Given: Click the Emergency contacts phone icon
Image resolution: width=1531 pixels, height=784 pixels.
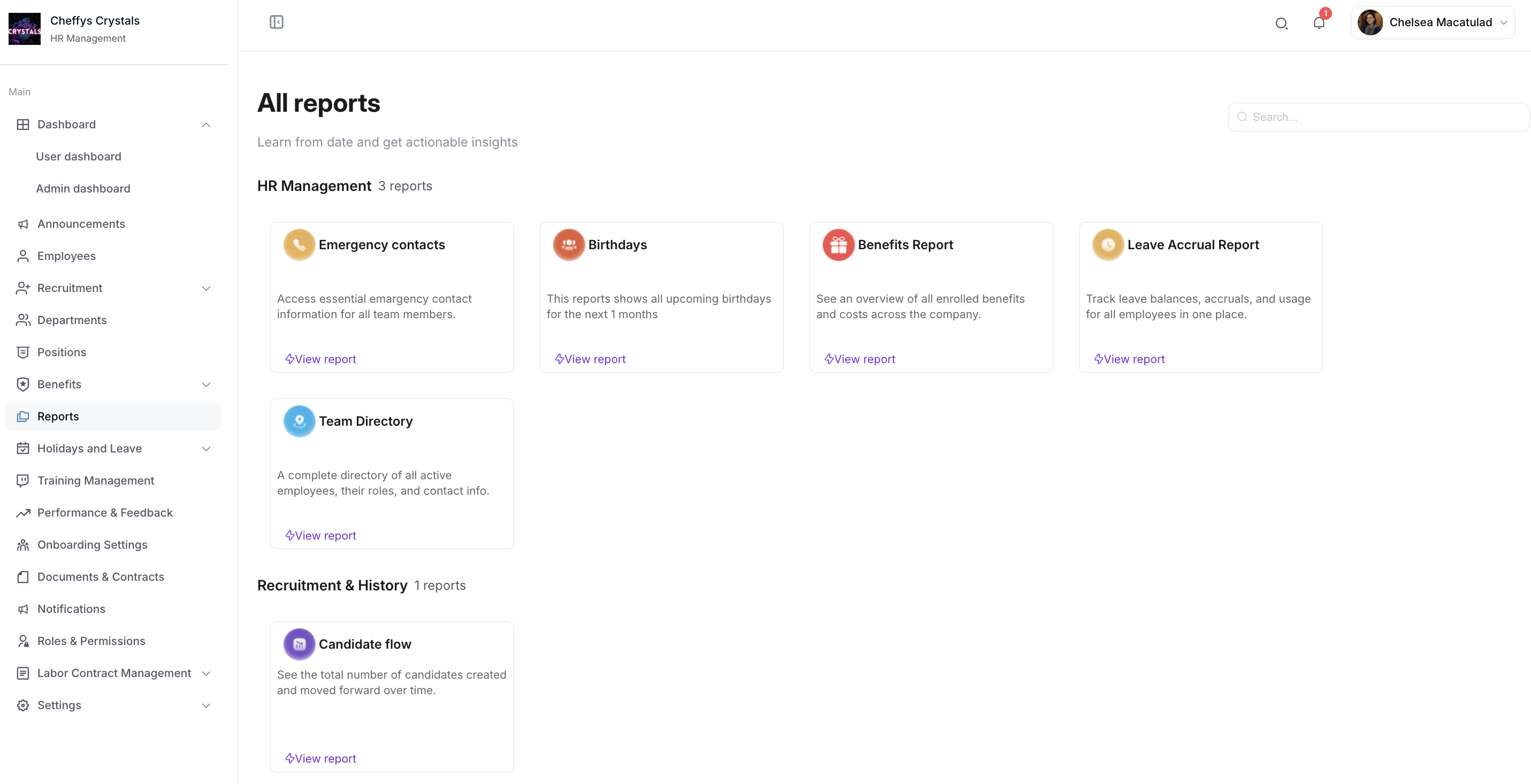Looking at the screenshot, I should click(x=299, y=245).
